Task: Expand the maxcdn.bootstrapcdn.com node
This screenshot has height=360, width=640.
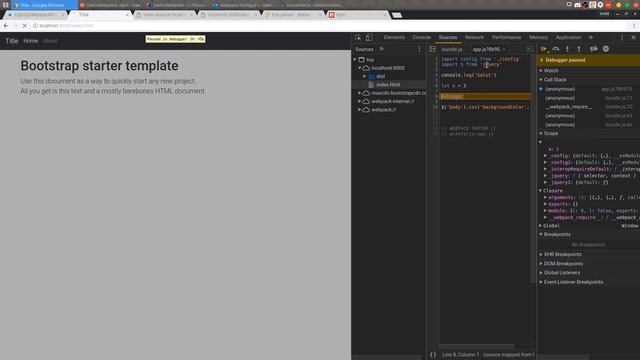Action: pos(360,93)
